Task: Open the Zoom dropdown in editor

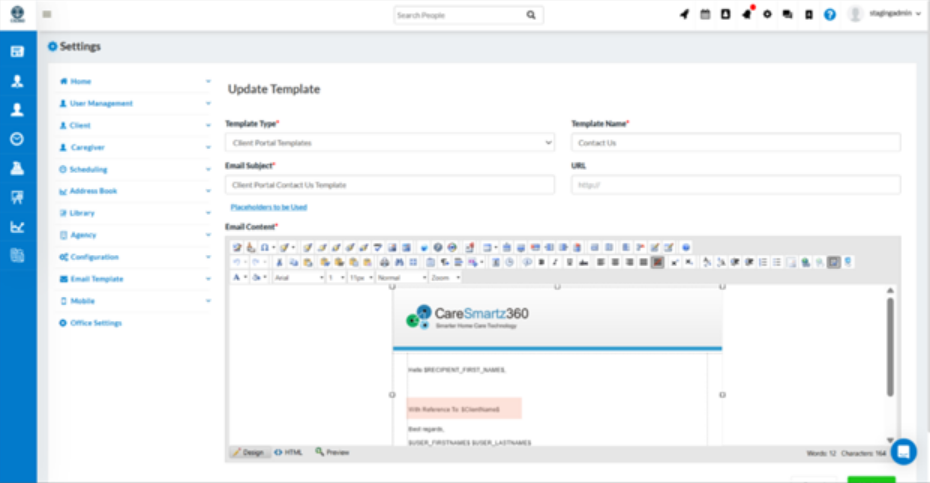Action: tap(445, 278)
